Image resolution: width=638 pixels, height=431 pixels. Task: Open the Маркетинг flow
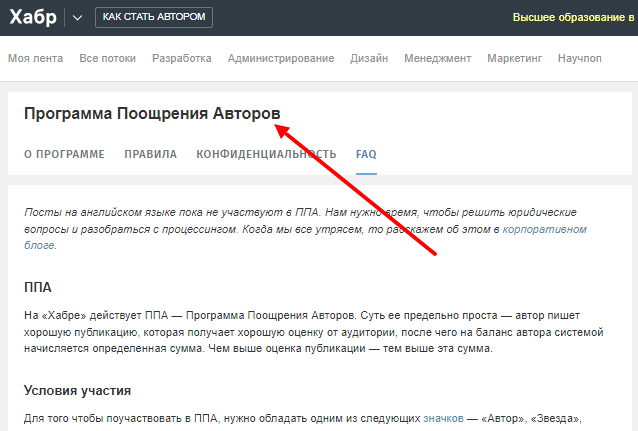514,59
